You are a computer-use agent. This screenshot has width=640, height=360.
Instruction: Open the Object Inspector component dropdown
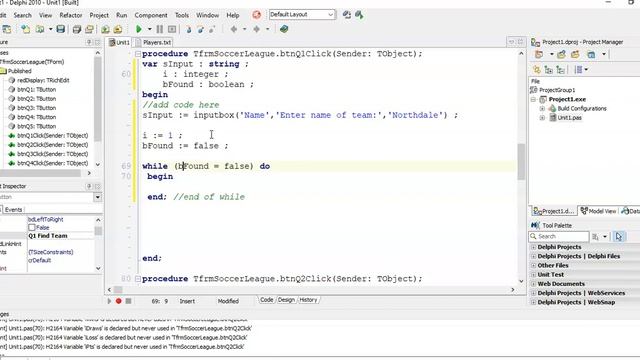(x=98, y=197)
